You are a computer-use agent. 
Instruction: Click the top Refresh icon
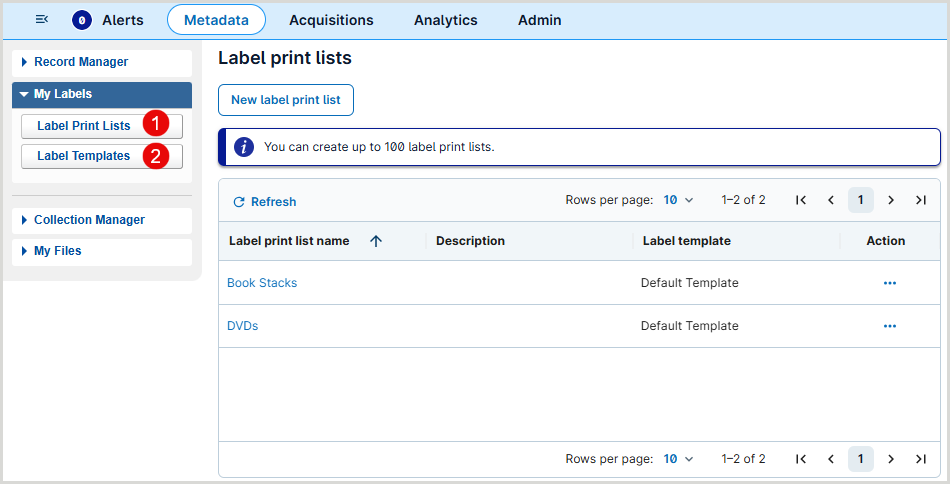(x=239, y=202)
